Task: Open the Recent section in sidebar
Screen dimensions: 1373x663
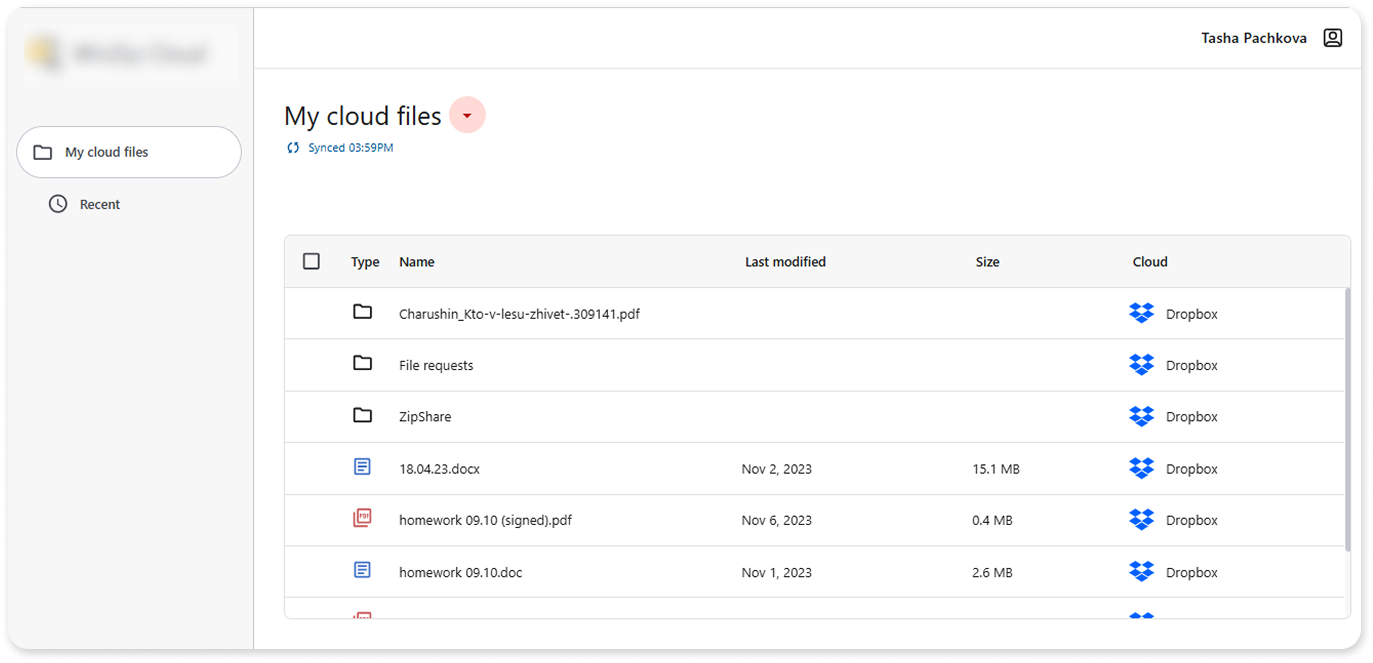Action: pos(99,204)
